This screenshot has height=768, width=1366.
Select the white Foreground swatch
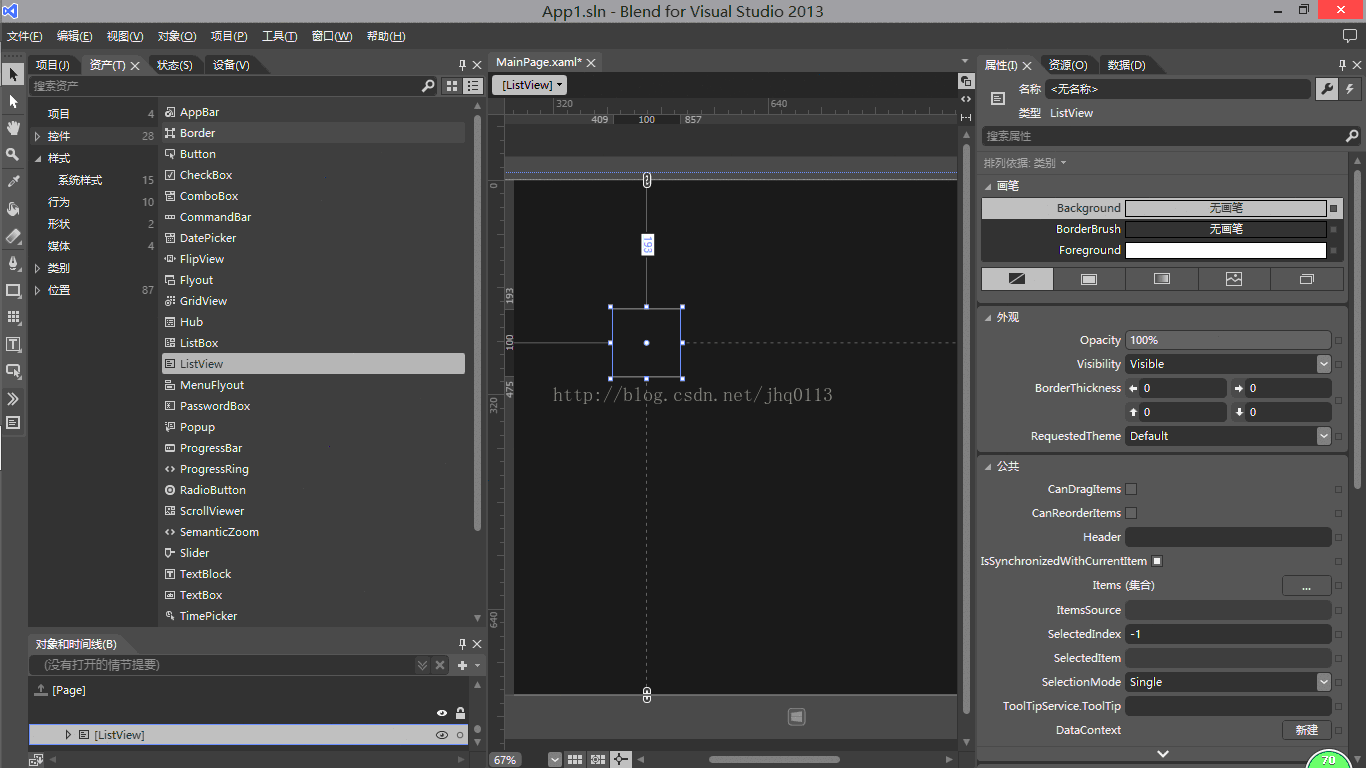1226,250
